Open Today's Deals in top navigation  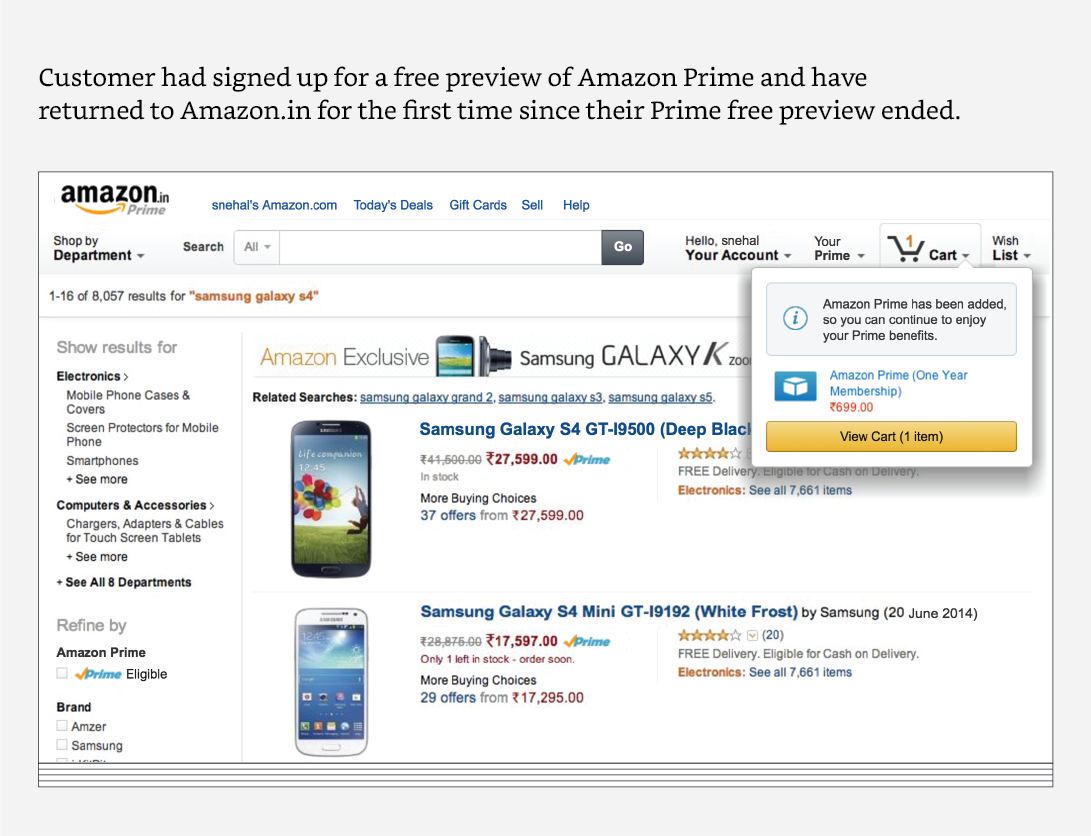(x=393, y=205)
